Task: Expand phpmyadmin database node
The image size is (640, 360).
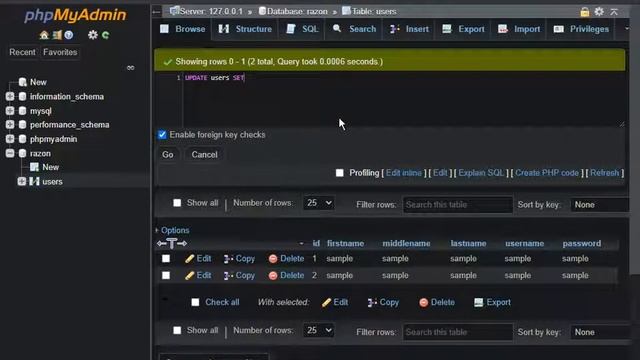Action: (x=10, y=139)
